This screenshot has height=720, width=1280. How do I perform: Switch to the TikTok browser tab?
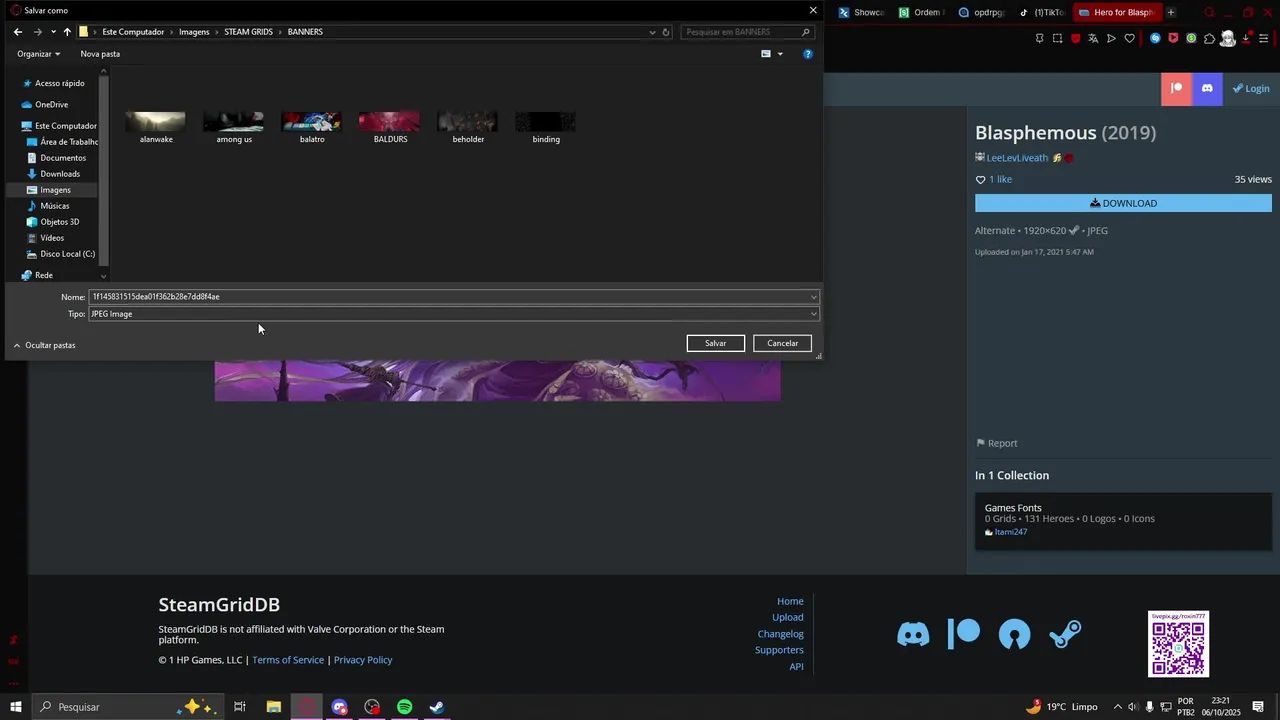1041,12
